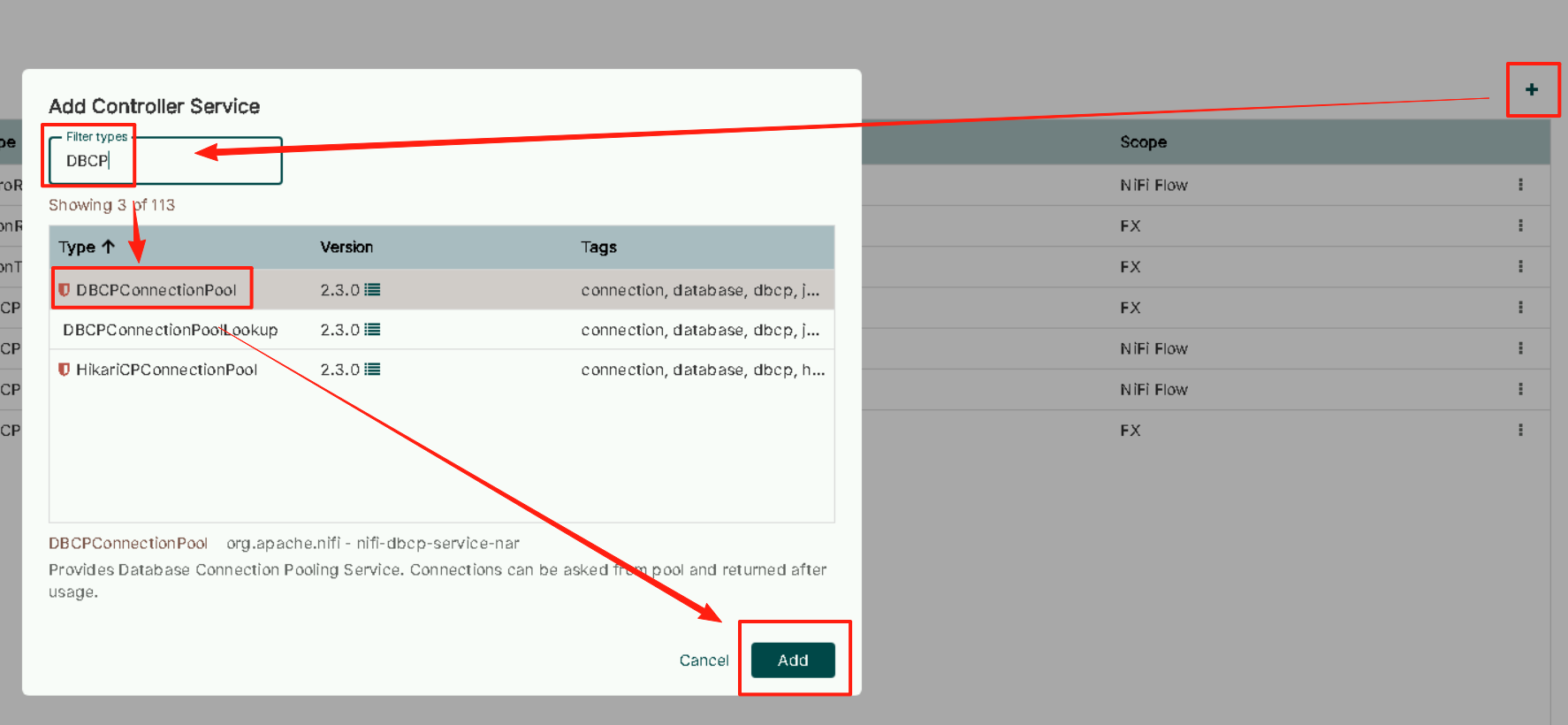This screenshot has width=1568, height=725.
Task: Click the org.apache.nifi - nifi-dbcp-service-nar text
Action: pyautogui.click(x=373, y=543)
